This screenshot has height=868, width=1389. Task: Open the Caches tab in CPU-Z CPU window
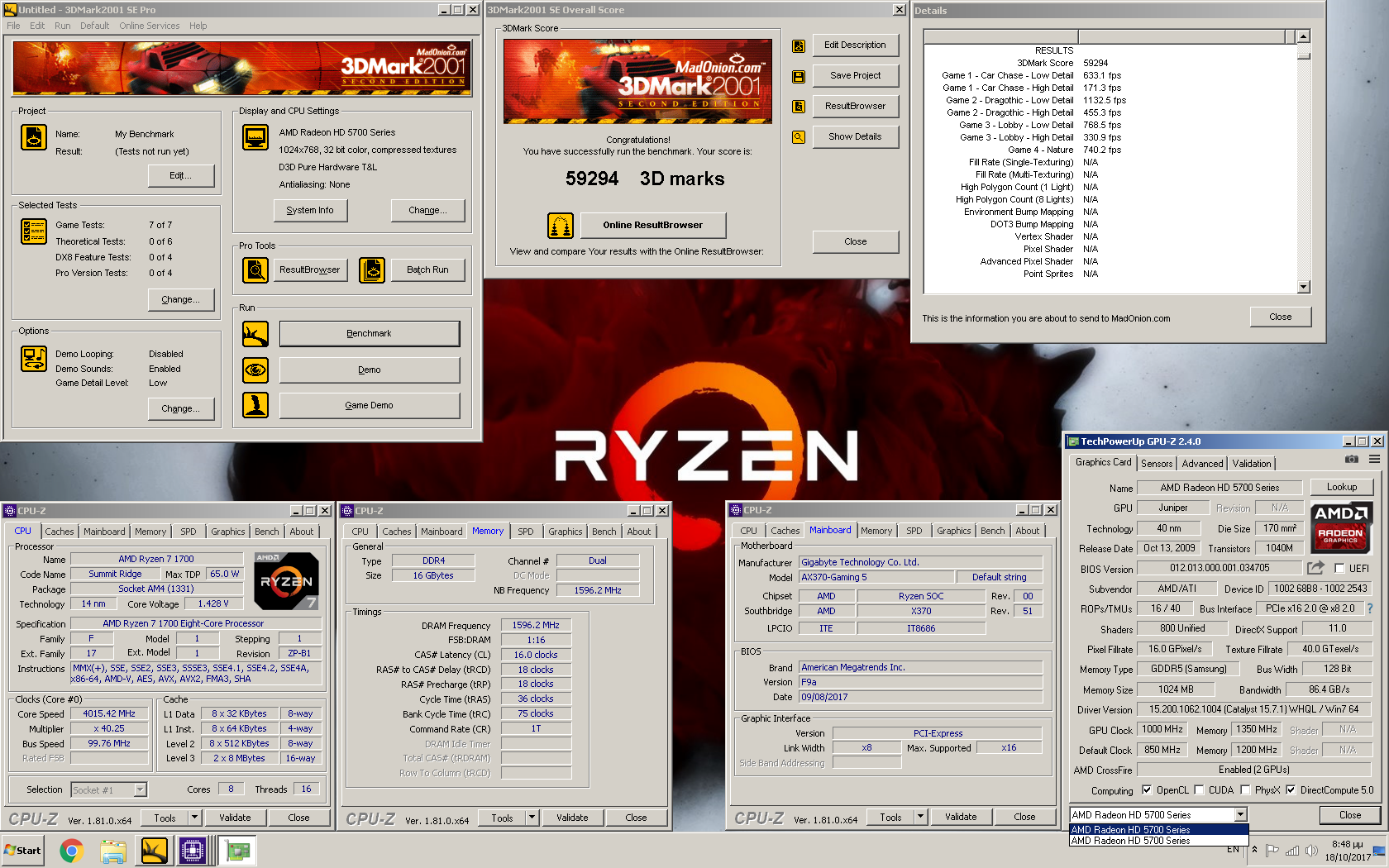coord(60,532)
